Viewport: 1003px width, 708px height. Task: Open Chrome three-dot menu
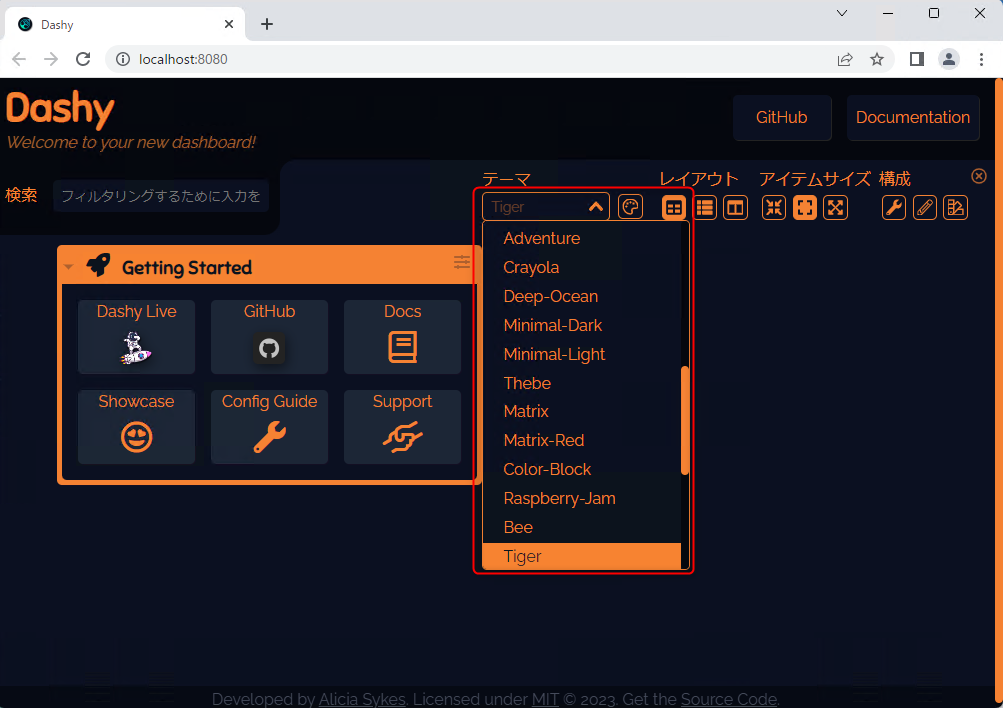[981, 59]
